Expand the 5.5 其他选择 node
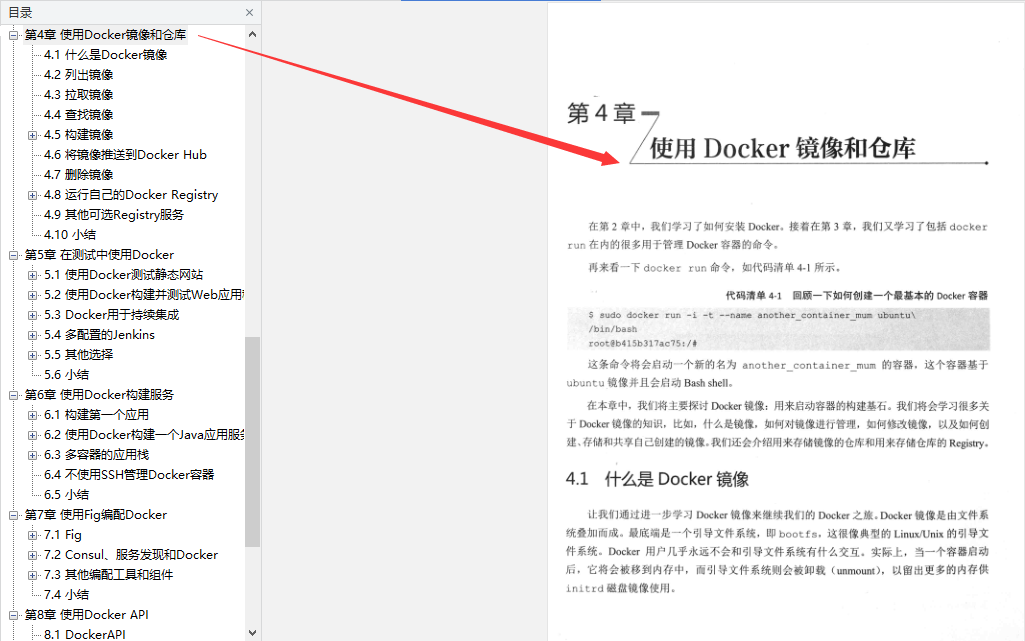The width and height of the screenshot is (1025, 641). click(x=33, y=355)
